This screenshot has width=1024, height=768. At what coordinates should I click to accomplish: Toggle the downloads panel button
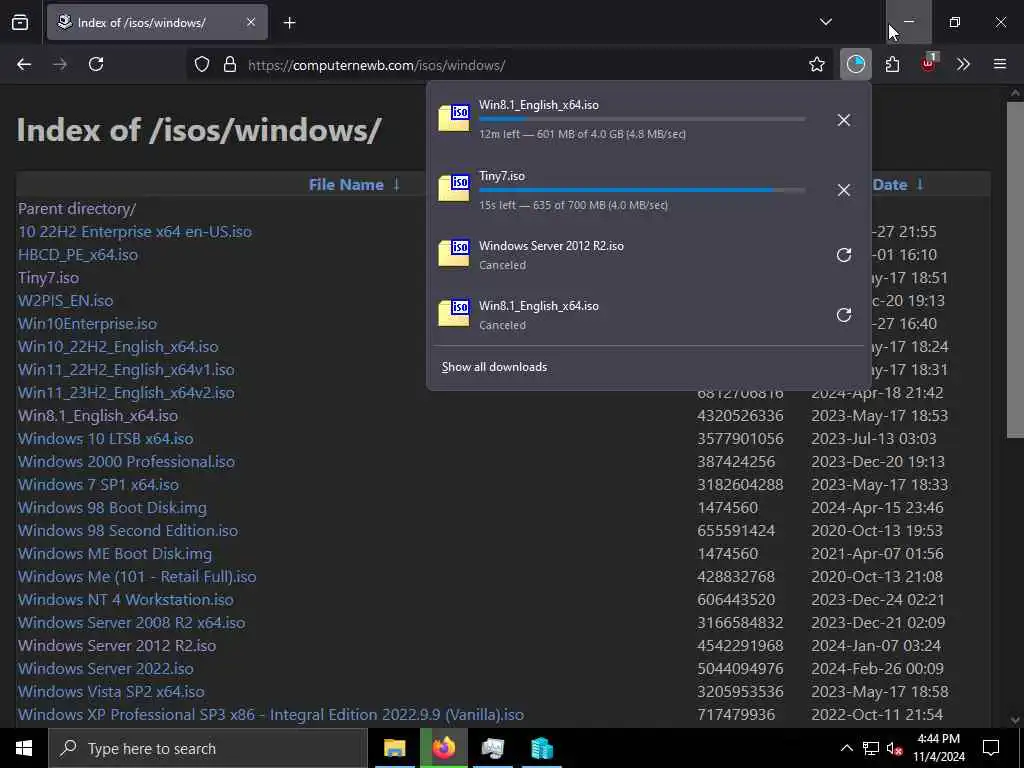pos(856,64)
